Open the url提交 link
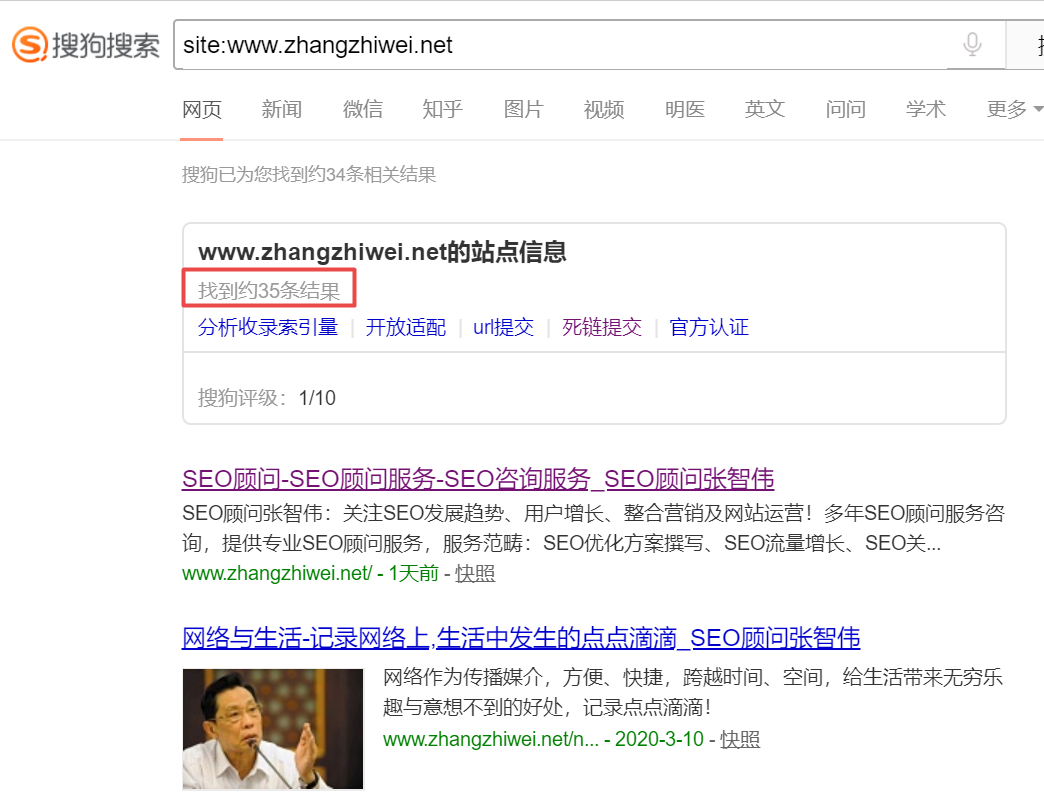Screen dimensions: 1044x810 coord(503,327)
